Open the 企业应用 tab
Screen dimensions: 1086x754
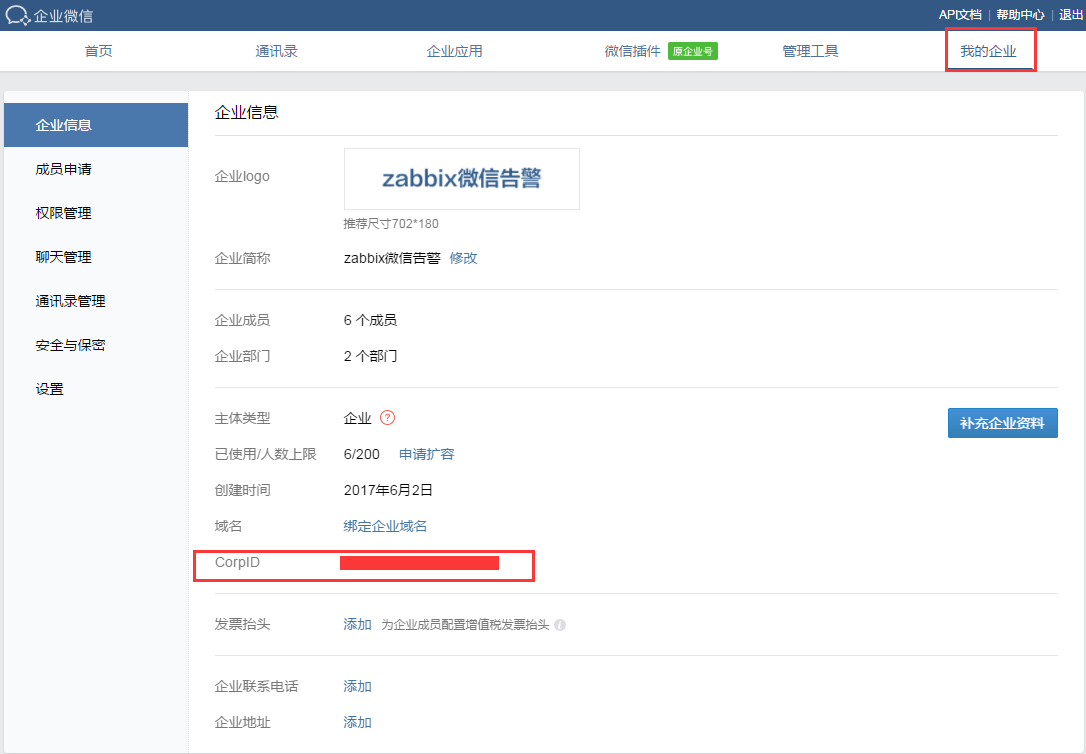click(454, 51)
